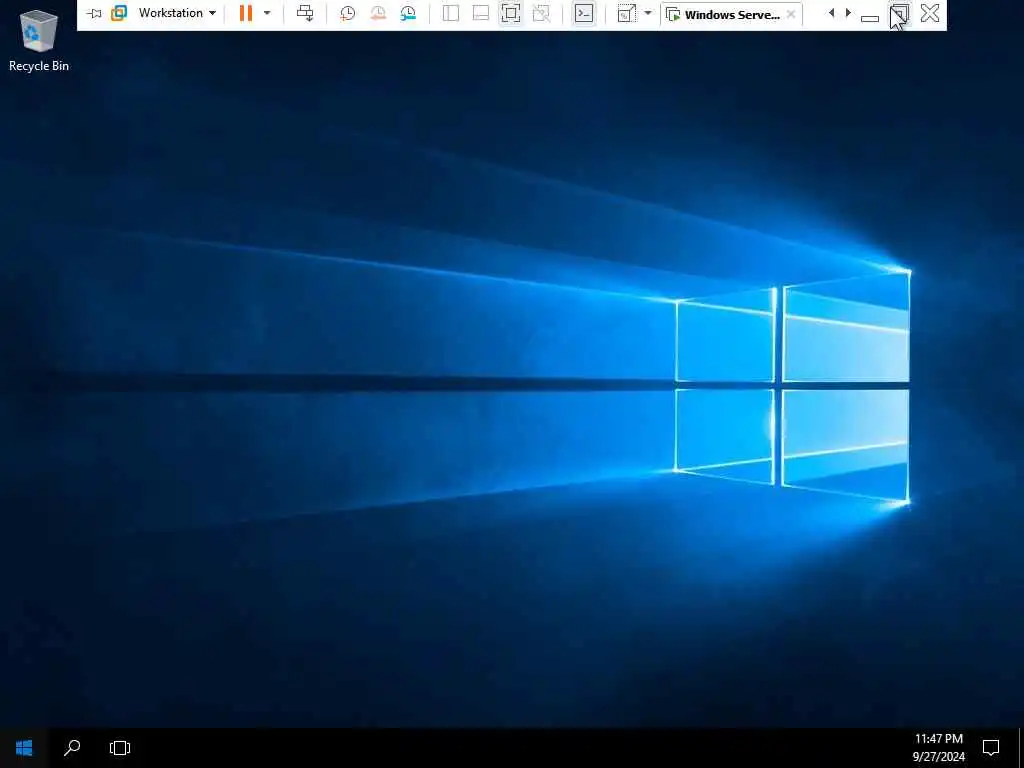Open the Action Center notifications icon
Screen dimensions: 1024x768
pos(991,748)
